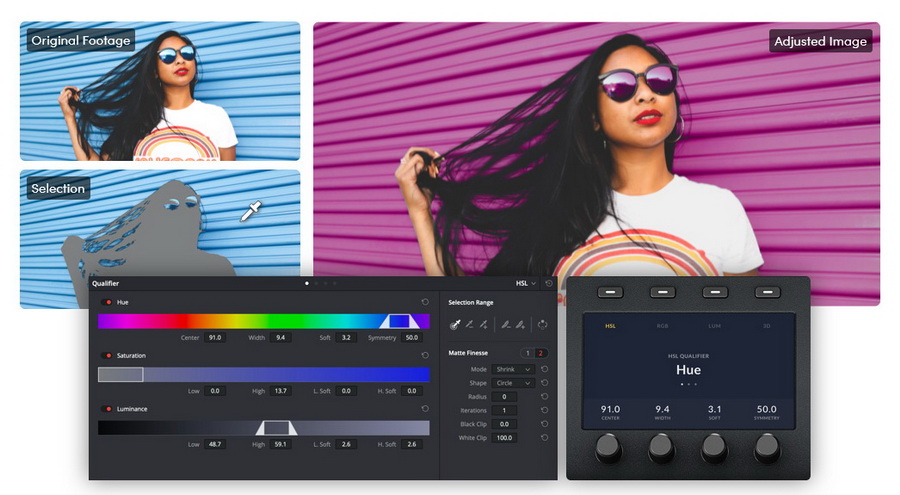This screenshot has width=900, height=495.
Task: Toggle the Saturation qualifier switch
Action: point(107,355)
